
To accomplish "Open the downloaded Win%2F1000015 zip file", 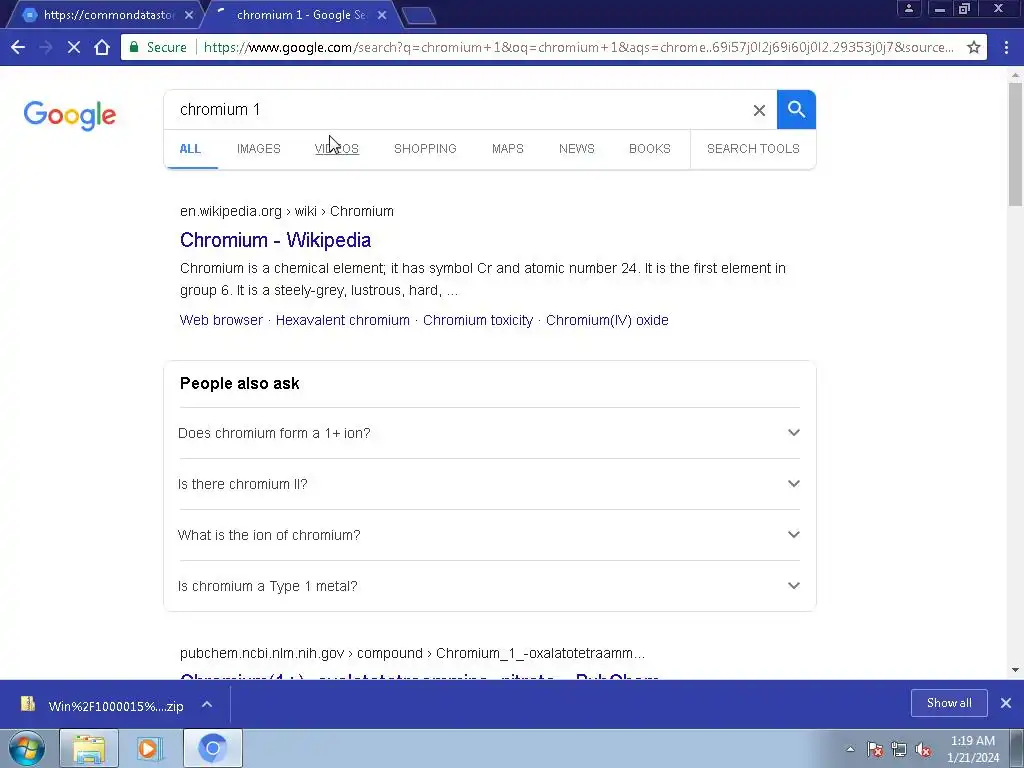I will coord(103,705).
